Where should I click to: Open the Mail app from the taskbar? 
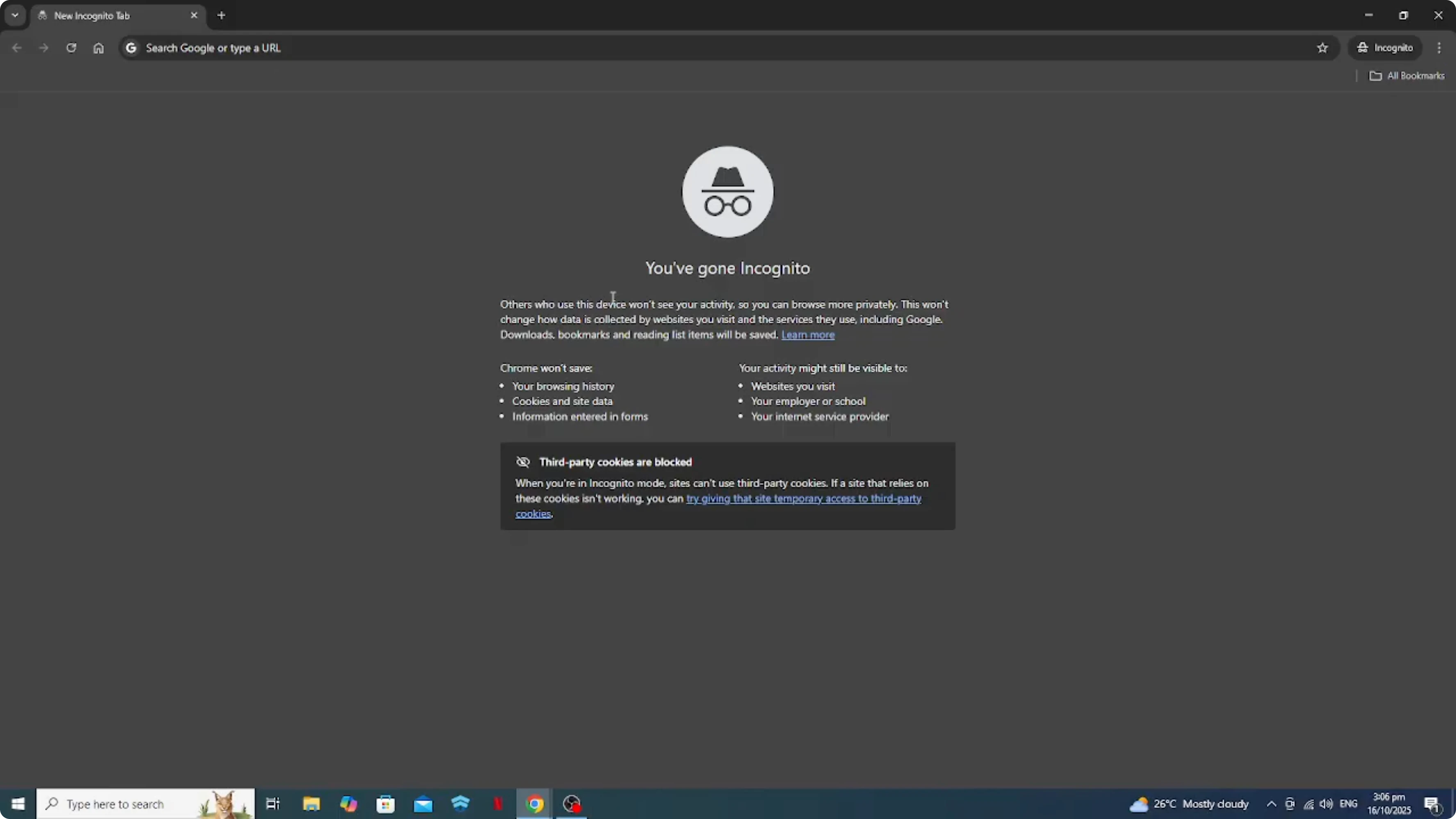423,804
